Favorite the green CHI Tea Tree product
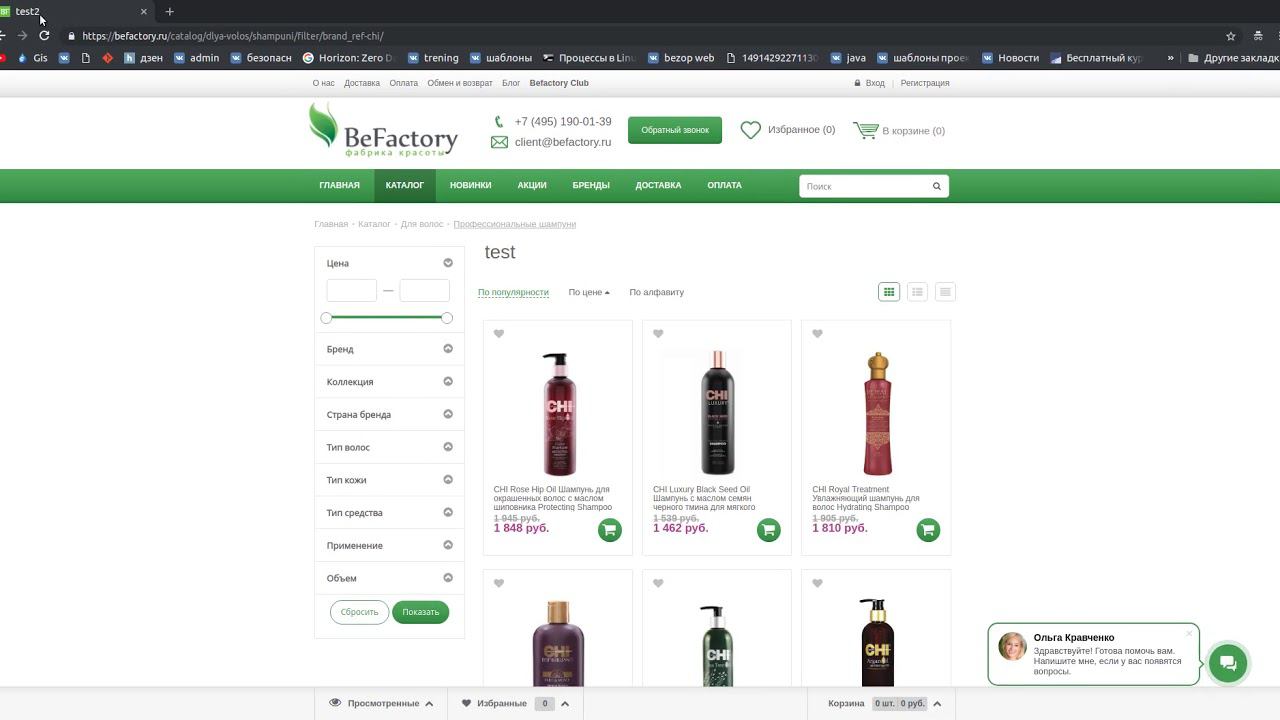The height and width of the screenshot is (720, 1280). (x=658, y=584)
